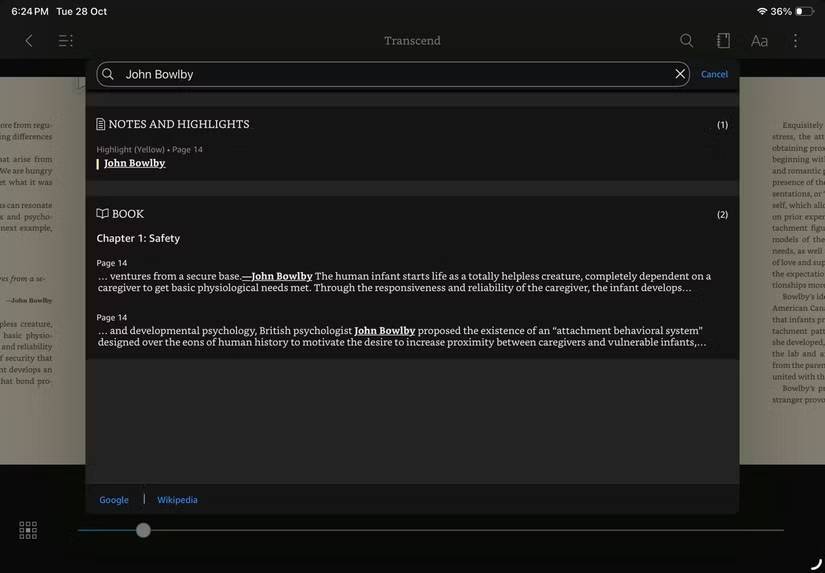Image resolution: width=825 pixels, height=573 pixels.
Task: Cancel the search
Action: (x=714, y=74)
